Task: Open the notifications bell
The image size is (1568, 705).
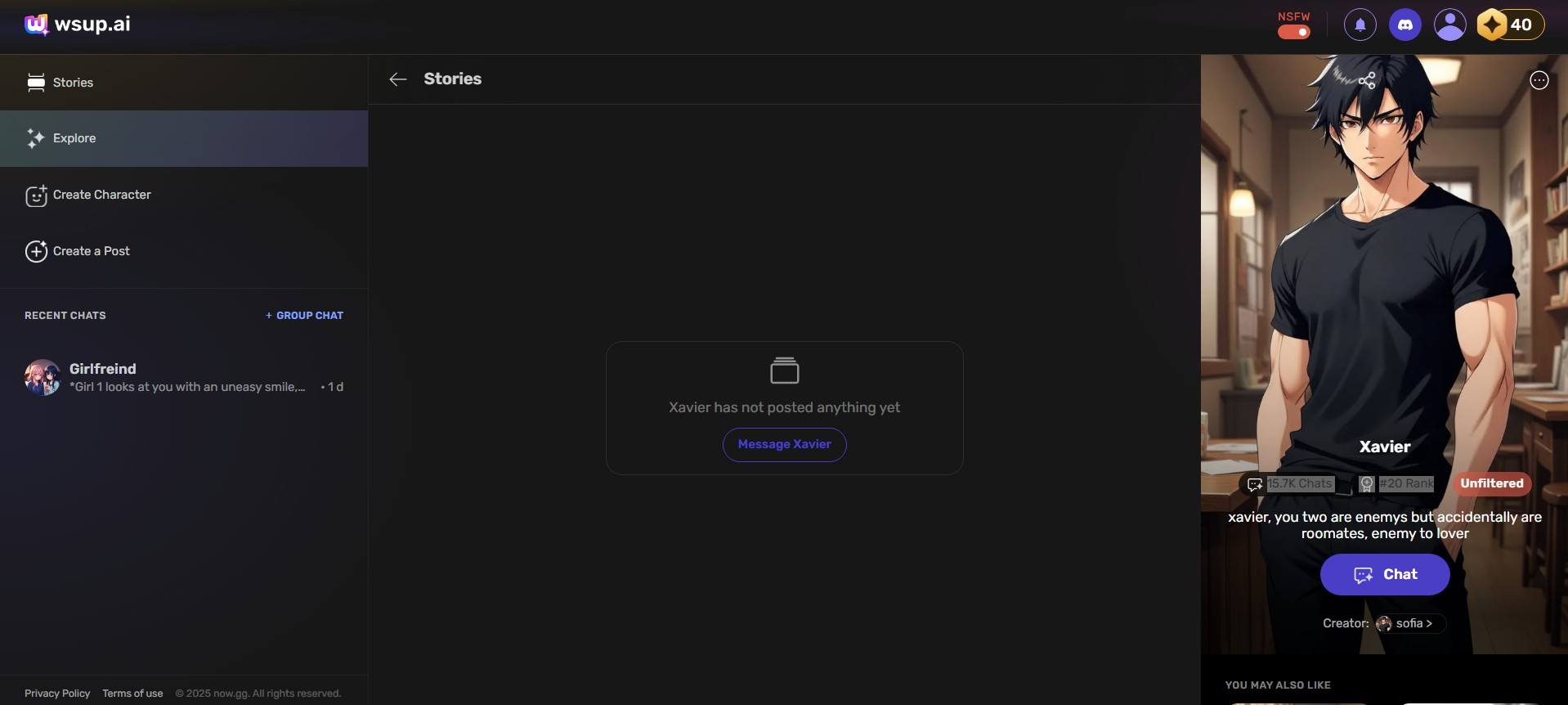Action: pos(1360,25)
